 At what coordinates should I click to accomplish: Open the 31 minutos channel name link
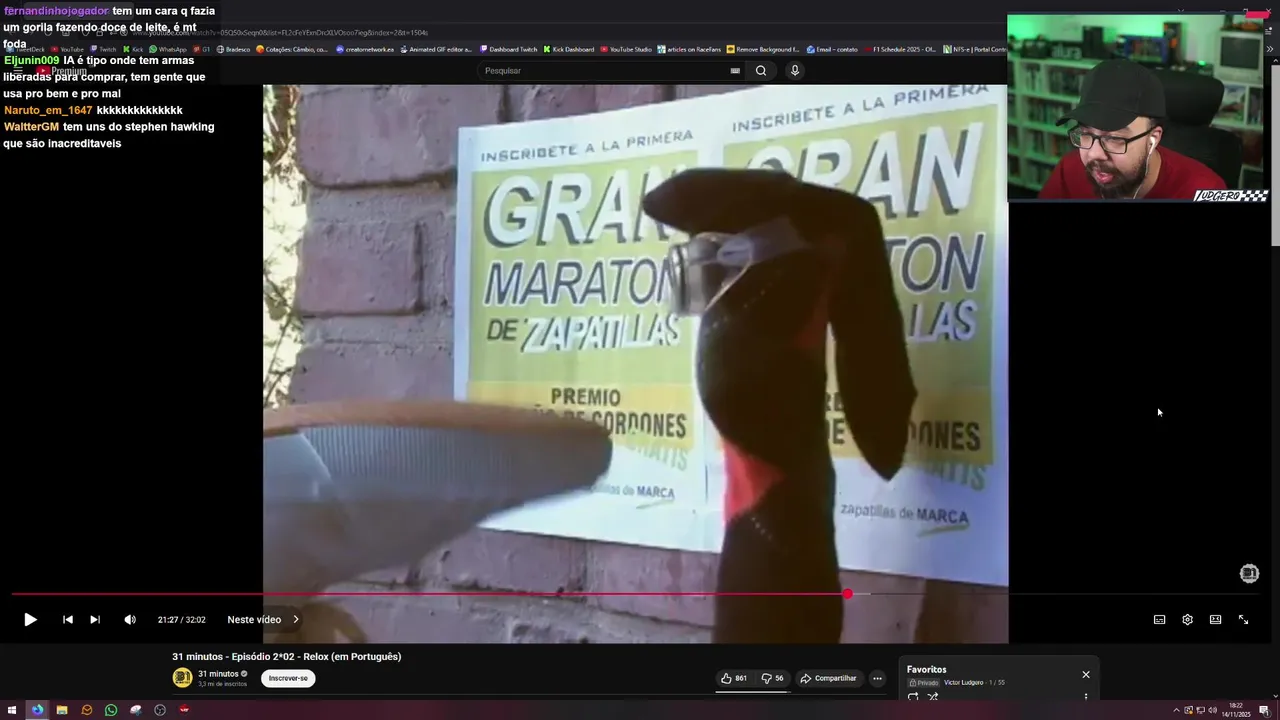[218, 674]
